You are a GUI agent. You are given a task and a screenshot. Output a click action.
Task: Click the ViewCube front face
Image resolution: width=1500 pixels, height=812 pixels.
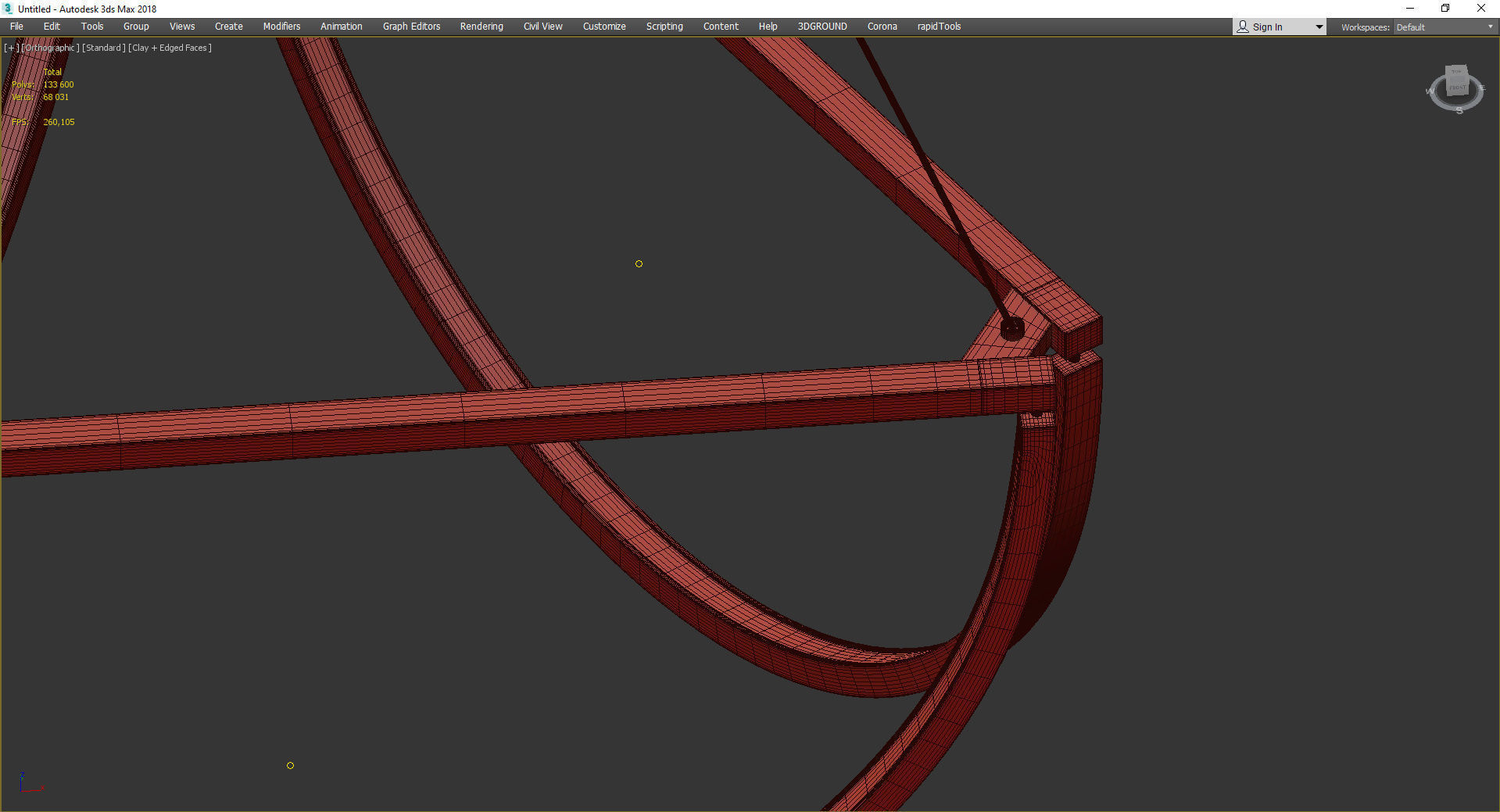pos(1457,88)
